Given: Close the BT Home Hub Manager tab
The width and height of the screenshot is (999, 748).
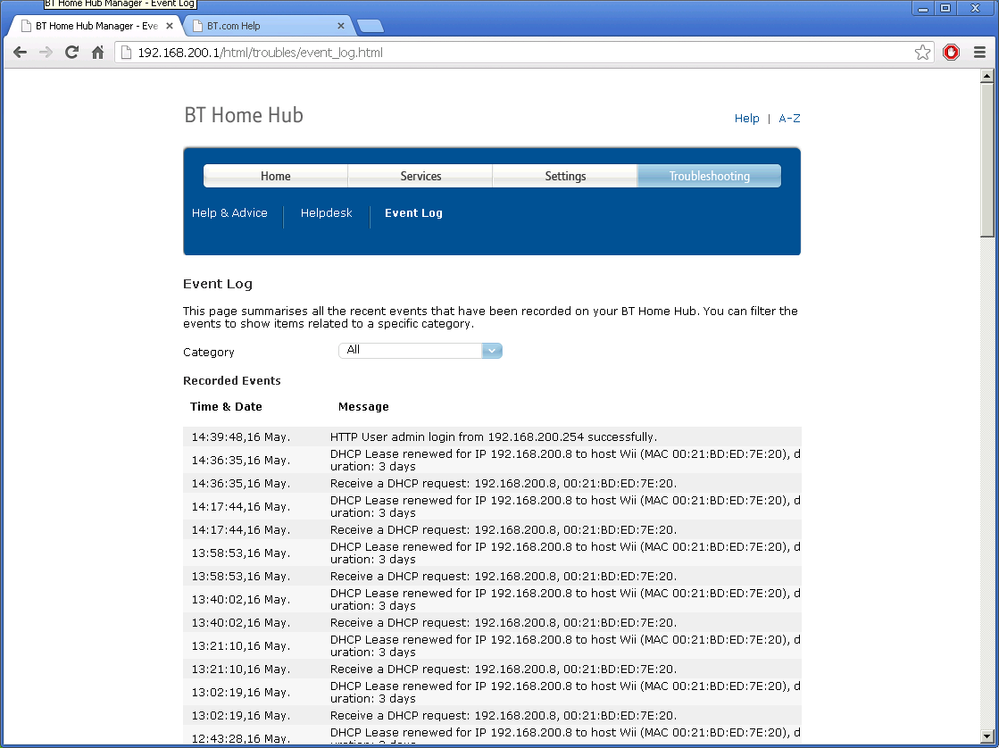Looking at the screenshot, I should point(169,26).
